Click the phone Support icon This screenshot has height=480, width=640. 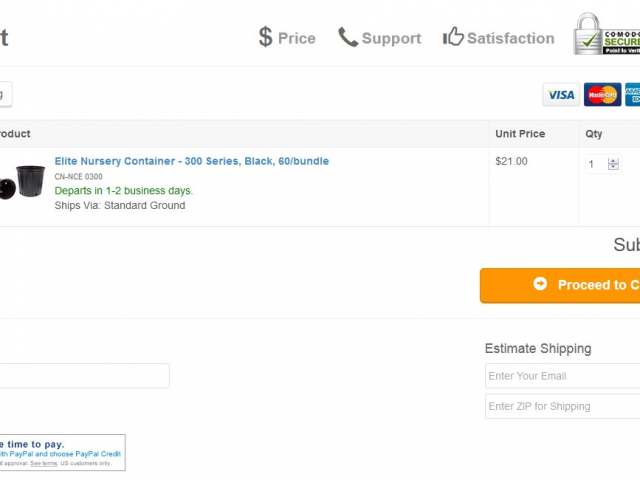click(x=348, y=37)
